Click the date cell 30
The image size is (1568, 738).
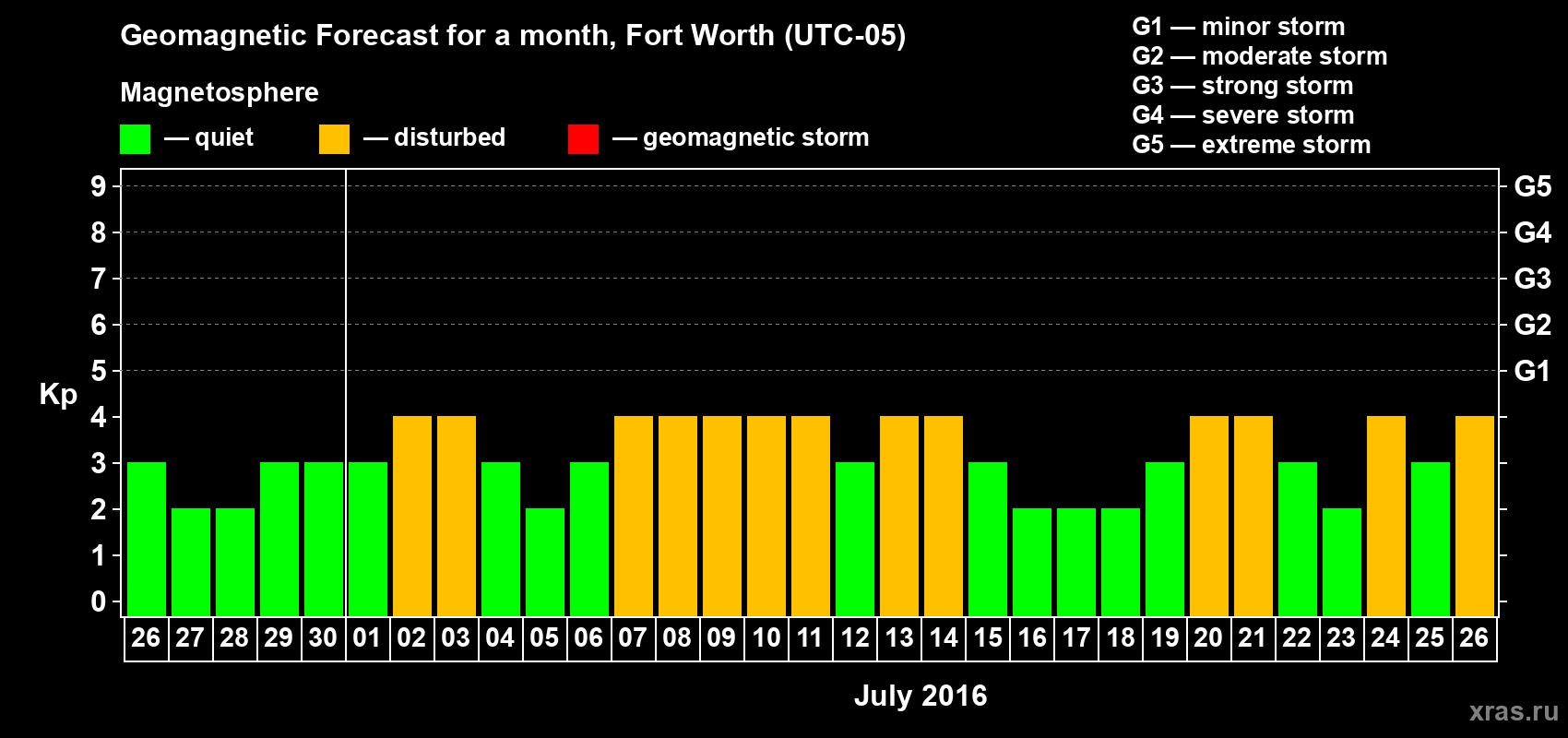click(x=323, y=638)
